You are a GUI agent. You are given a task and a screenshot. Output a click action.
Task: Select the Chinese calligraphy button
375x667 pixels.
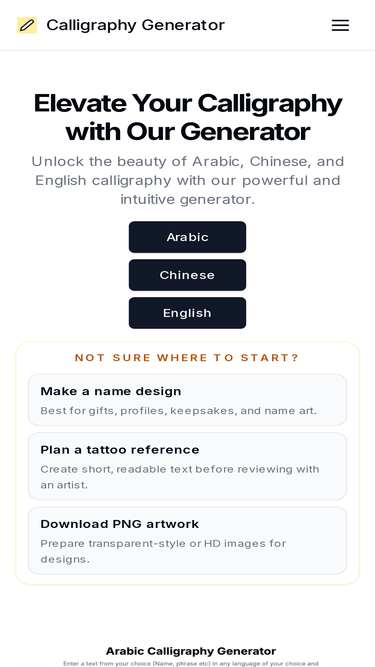click(188, 275)
